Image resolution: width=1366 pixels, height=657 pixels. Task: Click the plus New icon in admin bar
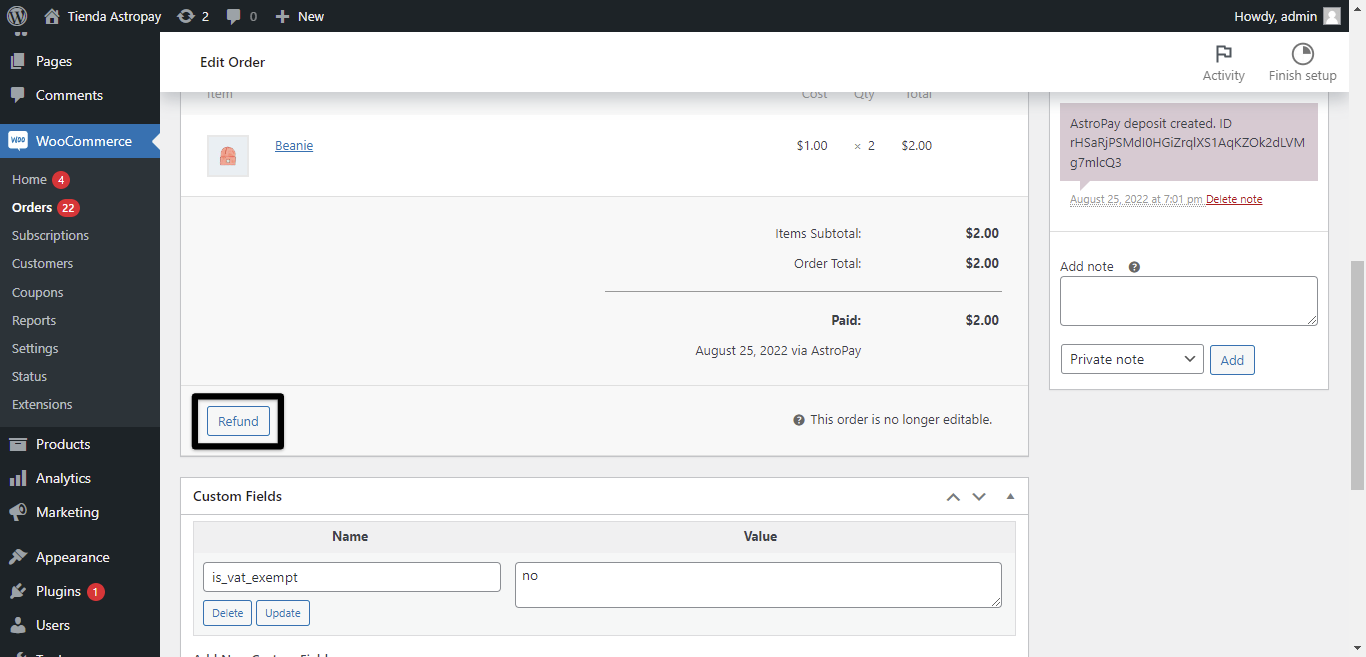(282, 16)
